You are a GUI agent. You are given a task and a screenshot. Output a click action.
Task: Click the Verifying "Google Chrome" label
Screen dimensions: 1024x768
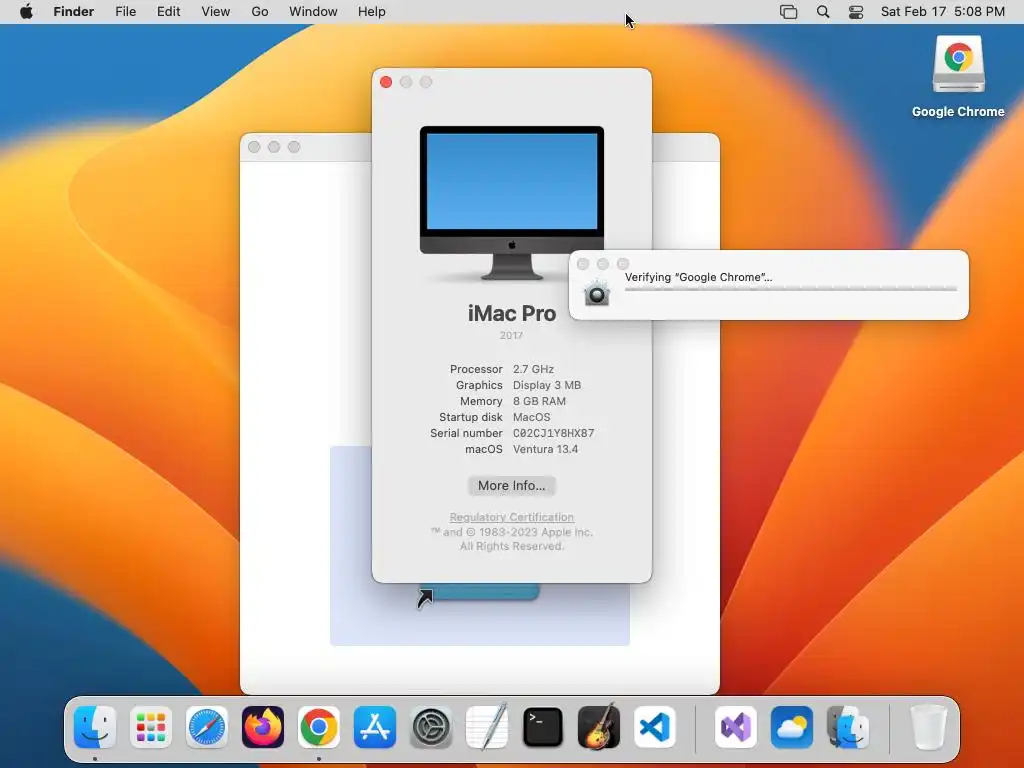pos(698,277)
